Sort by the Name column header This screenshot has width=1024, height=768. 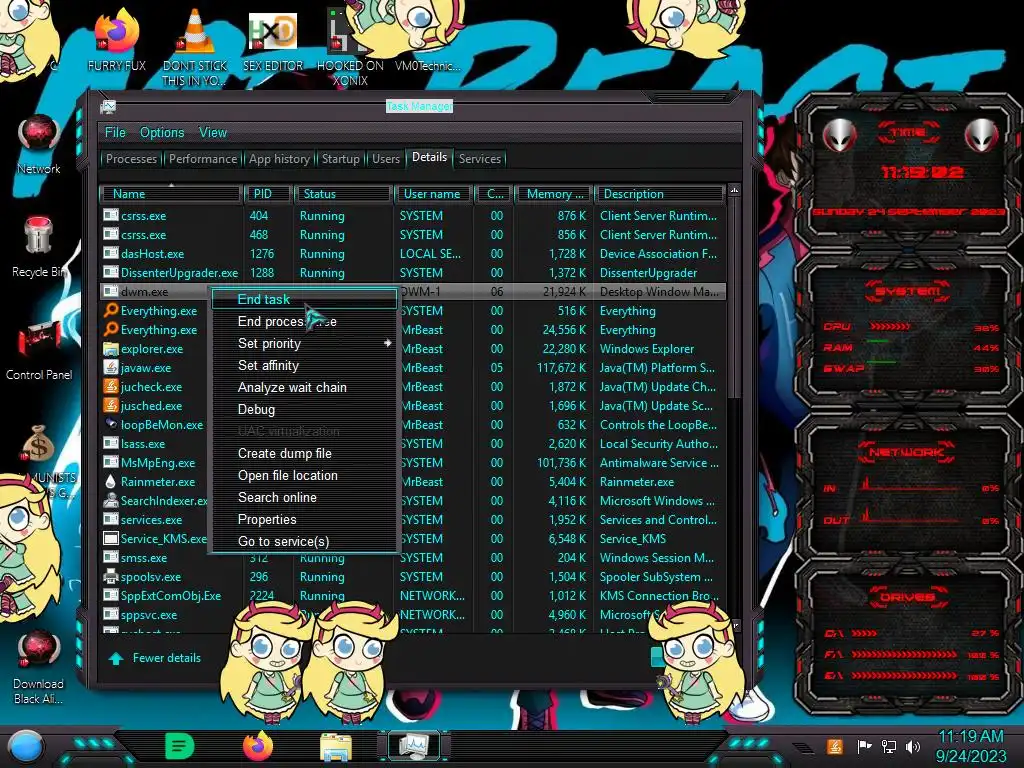170,194
